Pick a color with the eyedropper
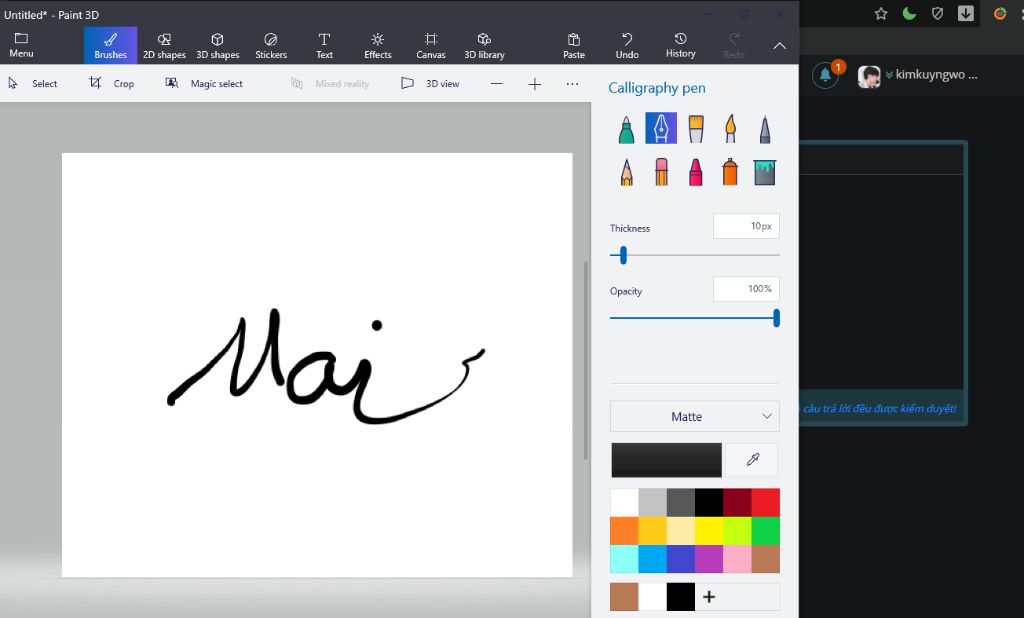The width and height of the screenshot is (1024, 618). coord(752,460)
